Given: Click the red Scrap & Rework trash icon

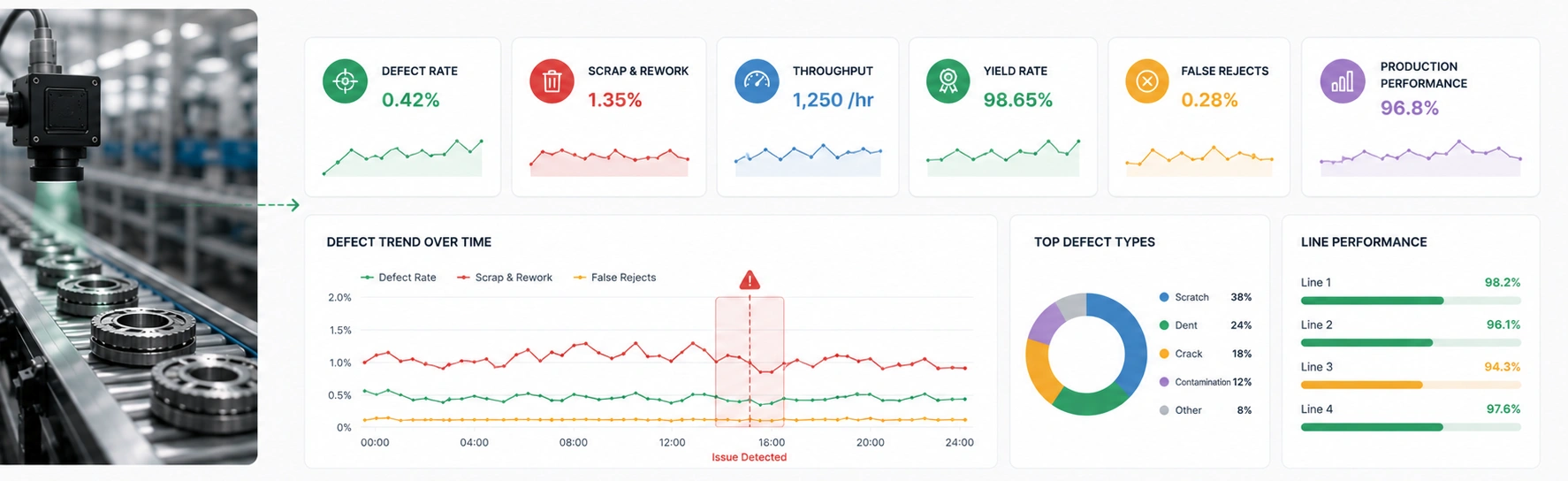Looking at the screenshot, I should click(552, 81).
